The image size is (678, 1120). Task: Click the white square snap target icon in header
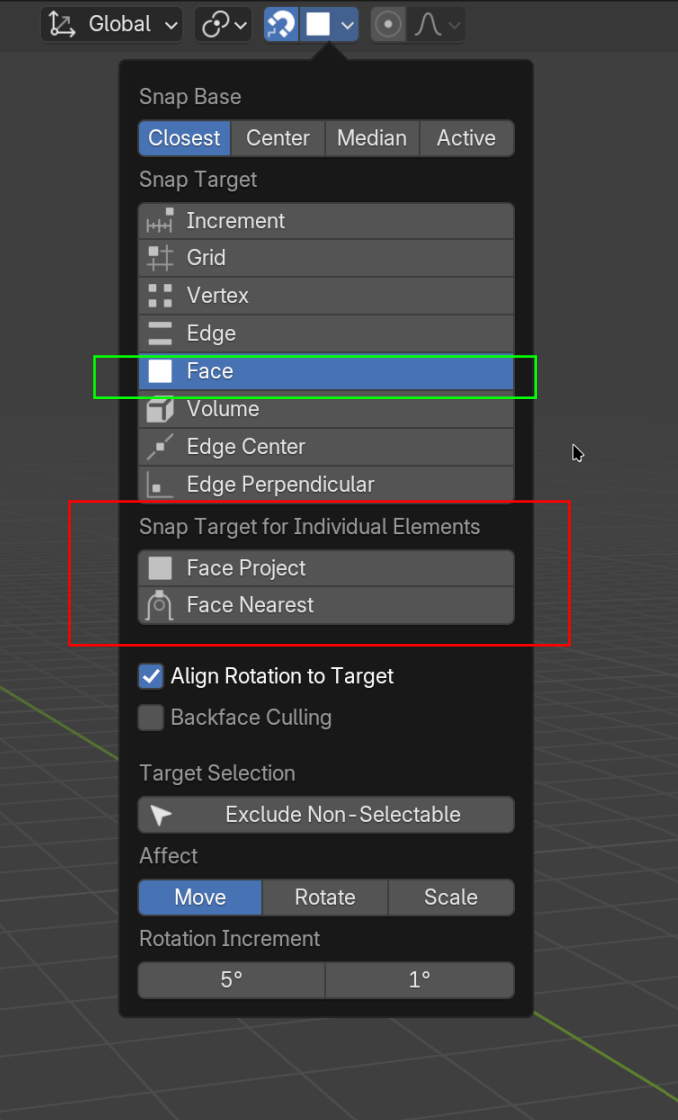click(x=318, y=24)
